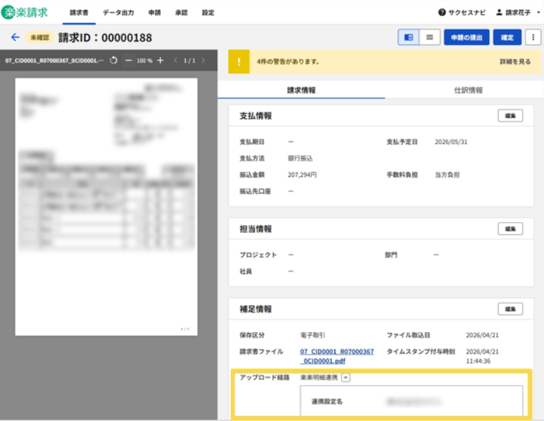Open 詳細を見る for warnings
The width and height of the screenshot is (544, 421).
515,62
